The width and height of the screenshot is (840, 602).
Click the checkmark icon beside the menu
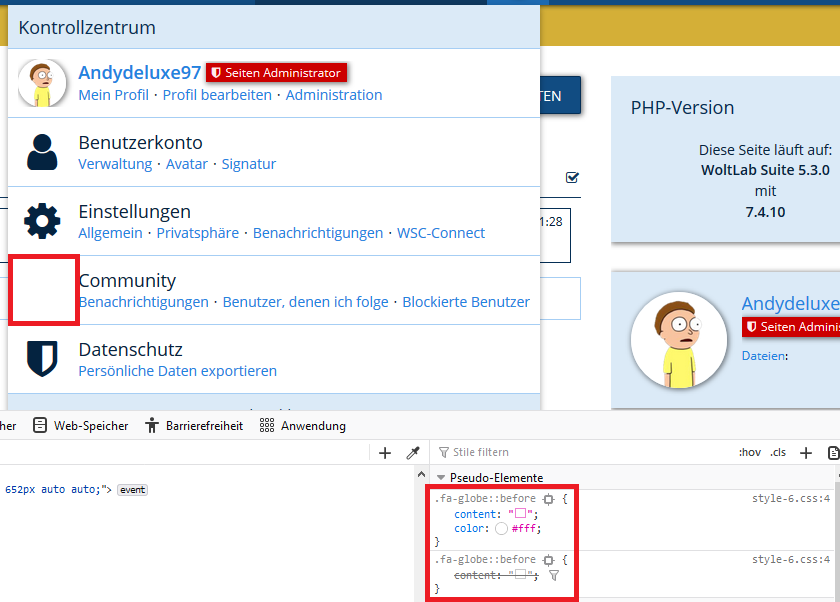(572, 178)
